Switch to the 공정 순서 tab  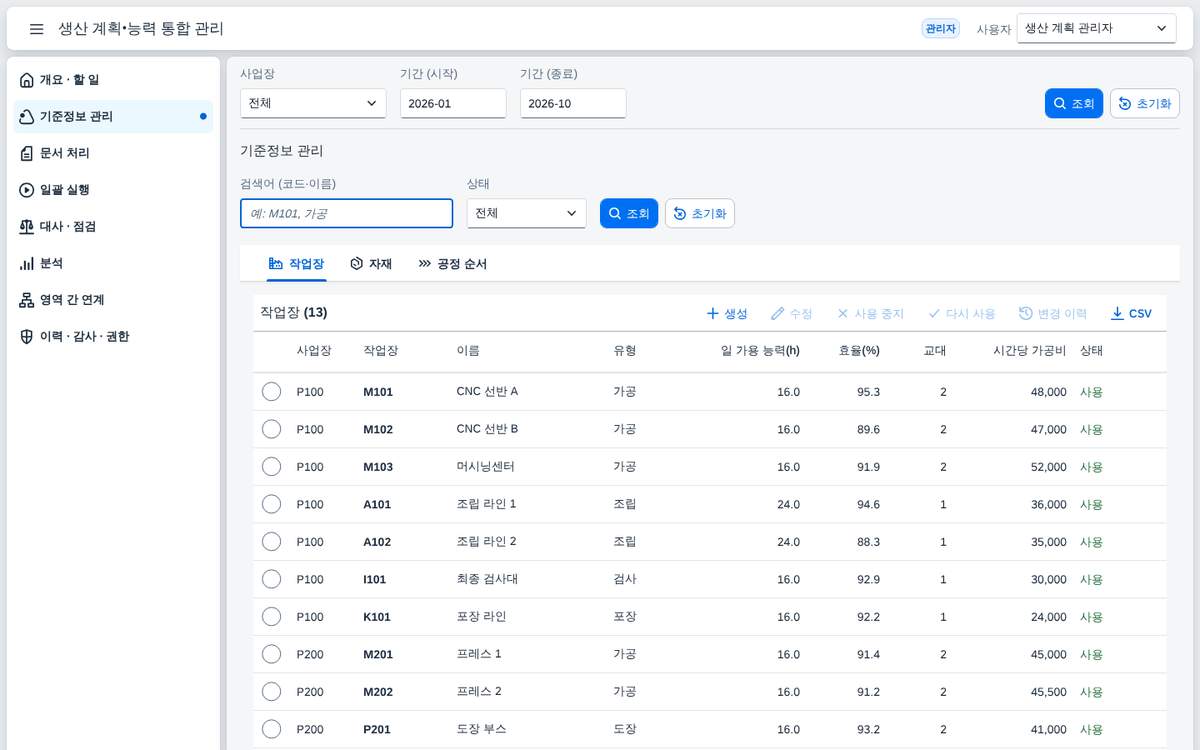tap(453, 264)
